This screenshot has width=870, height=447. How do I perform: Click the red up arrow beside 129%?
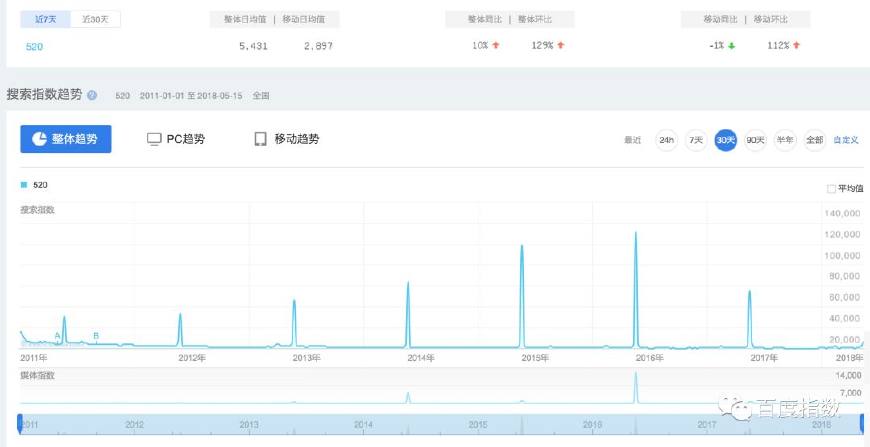[560, 46]
